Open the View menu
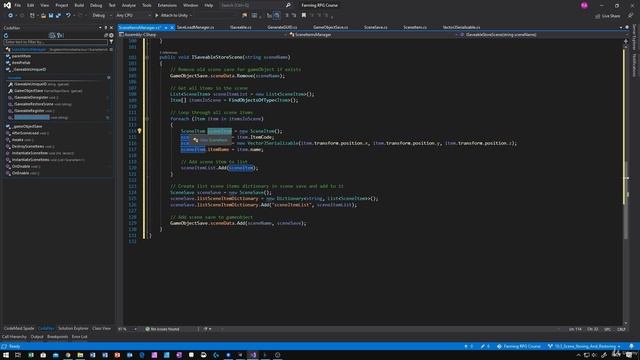The height and width of the screenshot is (360, 640). 44,5
